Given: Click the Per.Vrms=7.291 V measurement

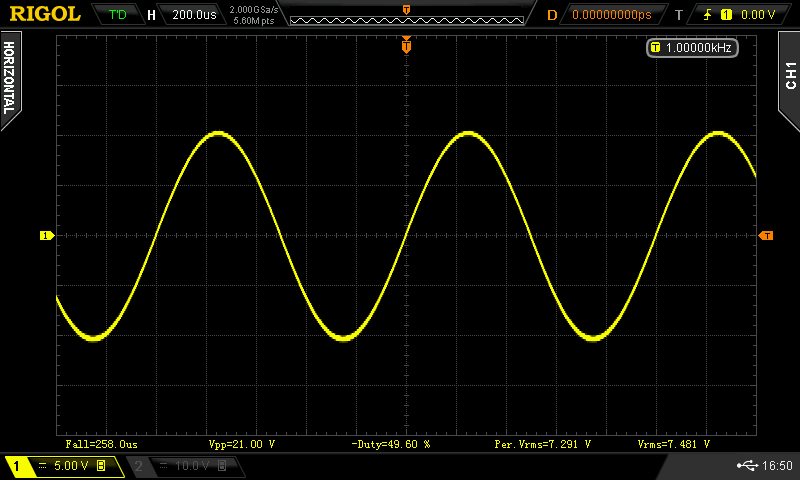Looking at the screenshot, I should (x=543, y=443).
